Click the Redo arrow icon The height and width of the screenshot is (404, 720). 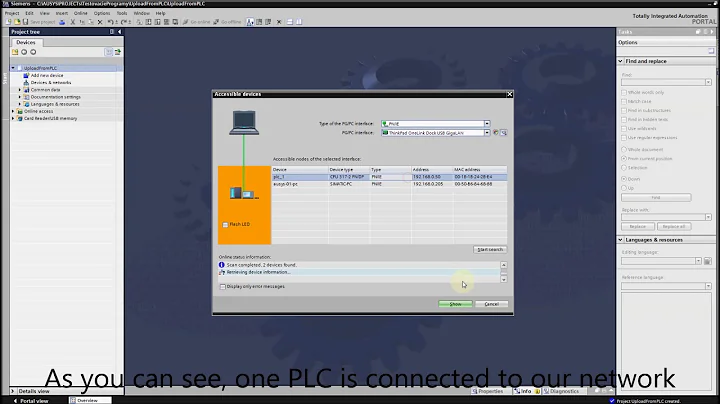[124, 22]
